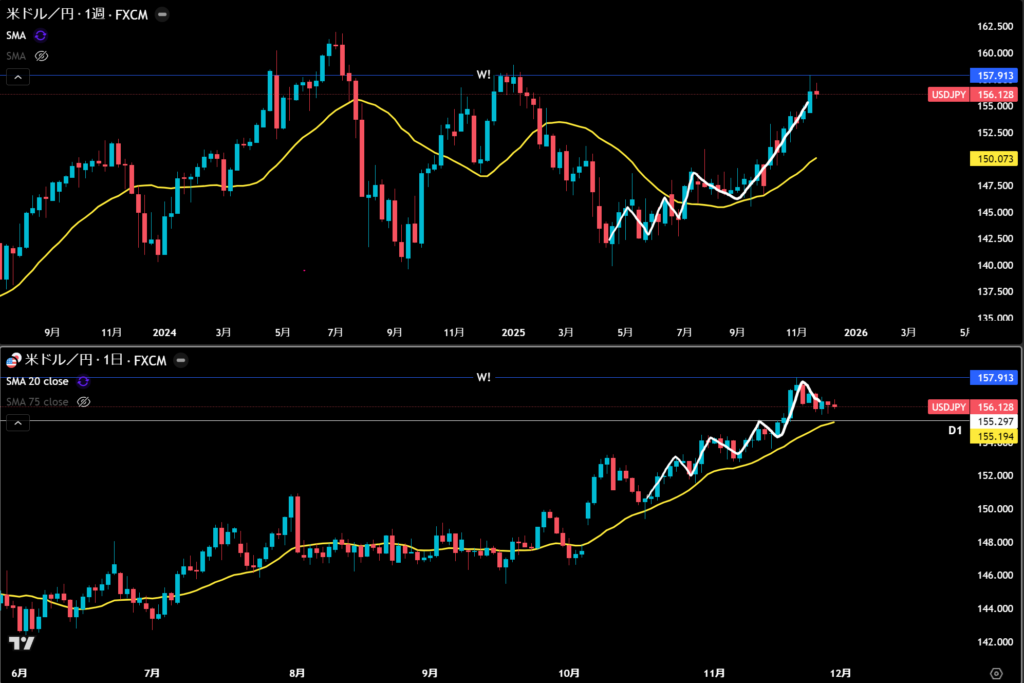
Task: Collapse the weekly chart indicator legend
Action: coord(19,77)
